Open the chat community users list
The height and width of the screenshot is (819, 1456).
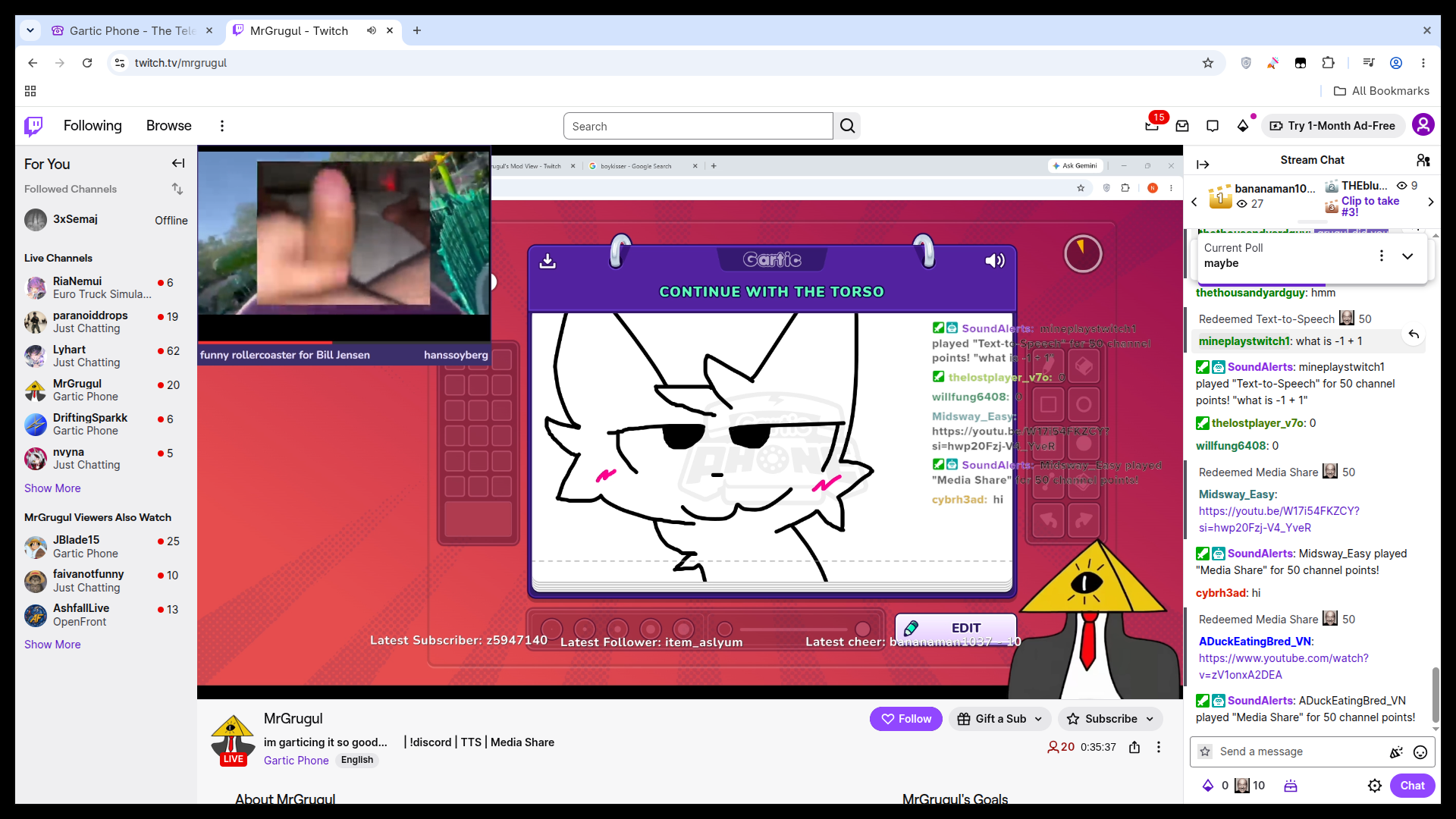point(1423,160)
